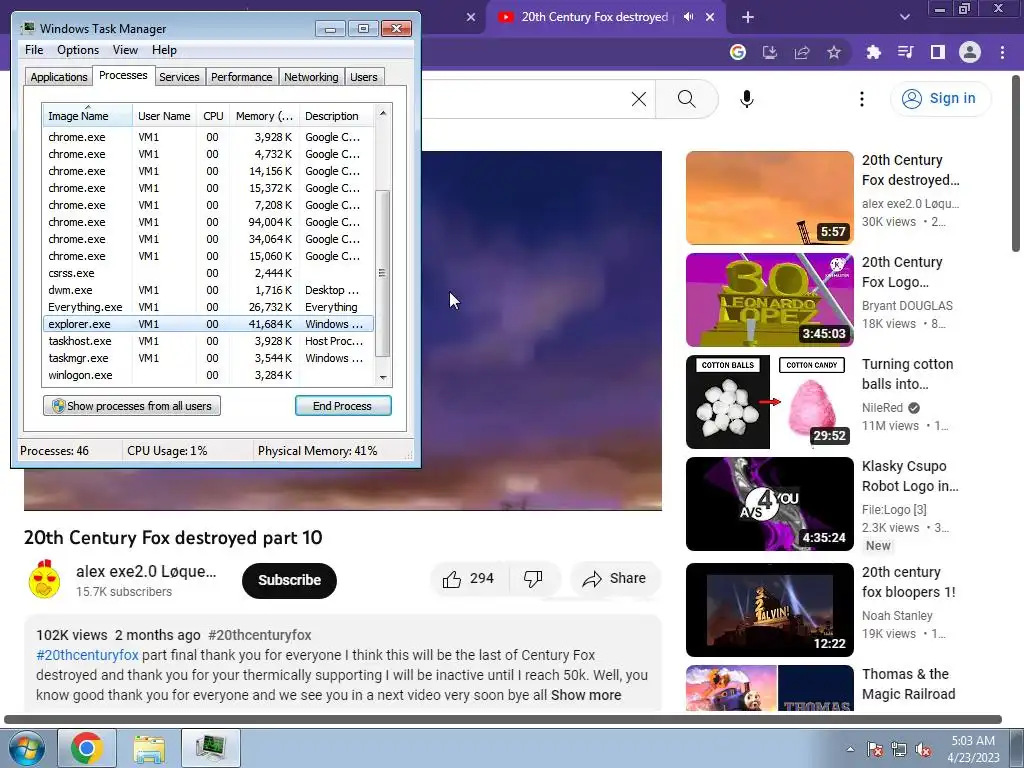Open the Klasky Csupo Robot Logo thumbnail
The image size is (1024, 768).
(770, 504)
